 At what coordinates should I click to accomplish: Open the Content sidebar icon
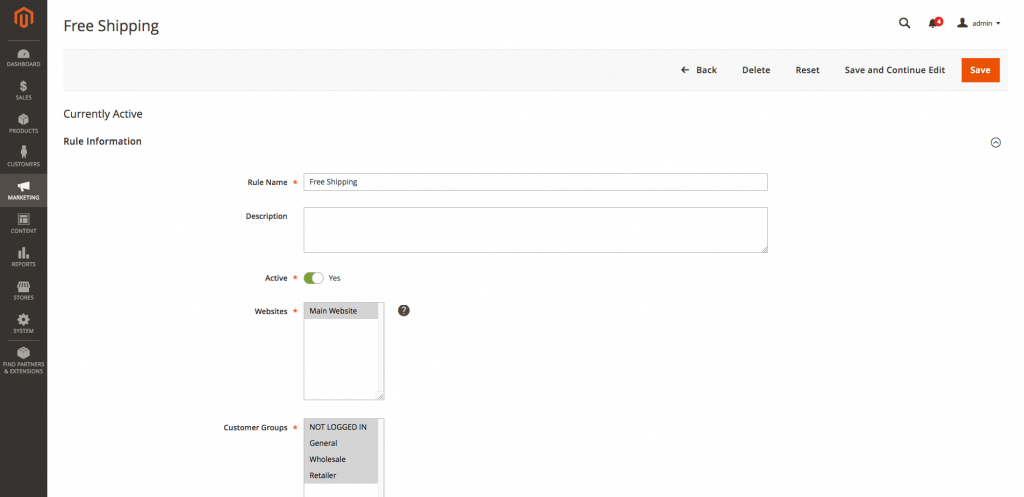click(x=23, y=223)
